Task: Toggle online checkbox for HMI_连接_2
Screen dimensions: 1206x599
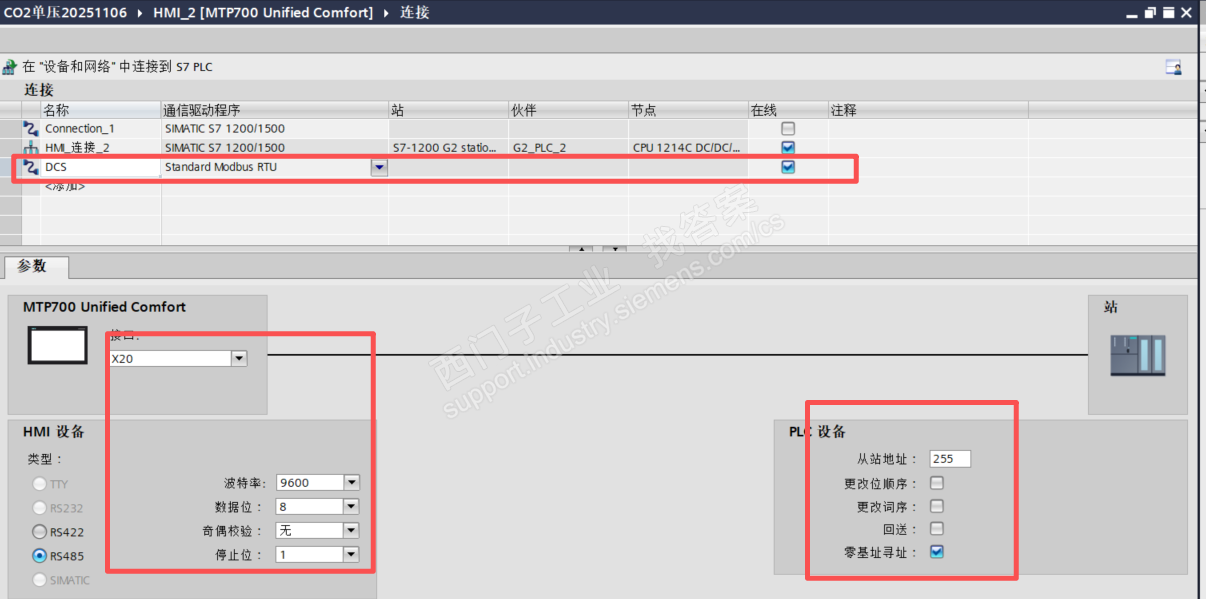Action: 788,147
